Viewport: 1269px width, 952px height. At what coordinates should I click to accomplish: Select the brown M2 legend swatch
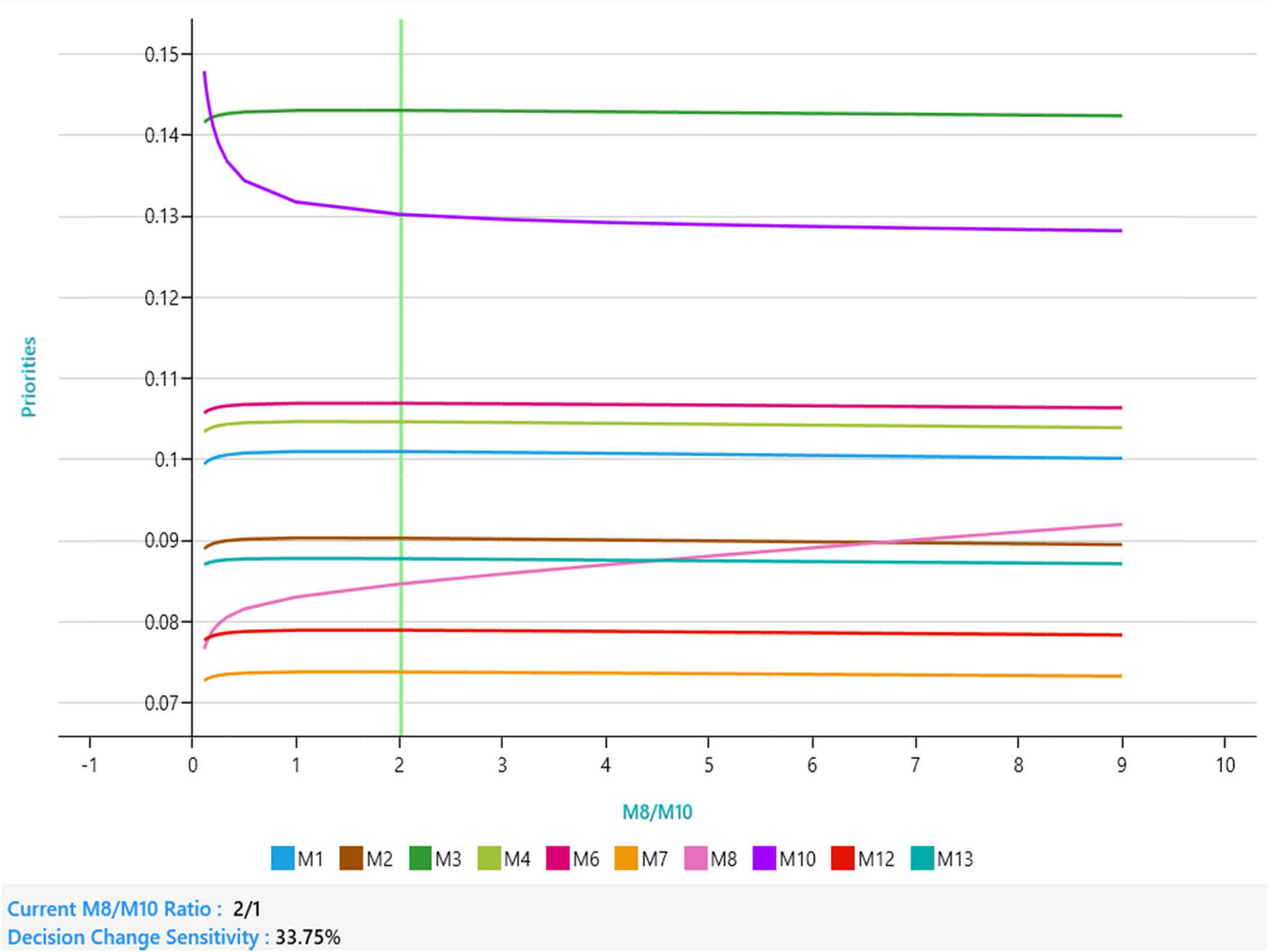[x=351, y=858]
